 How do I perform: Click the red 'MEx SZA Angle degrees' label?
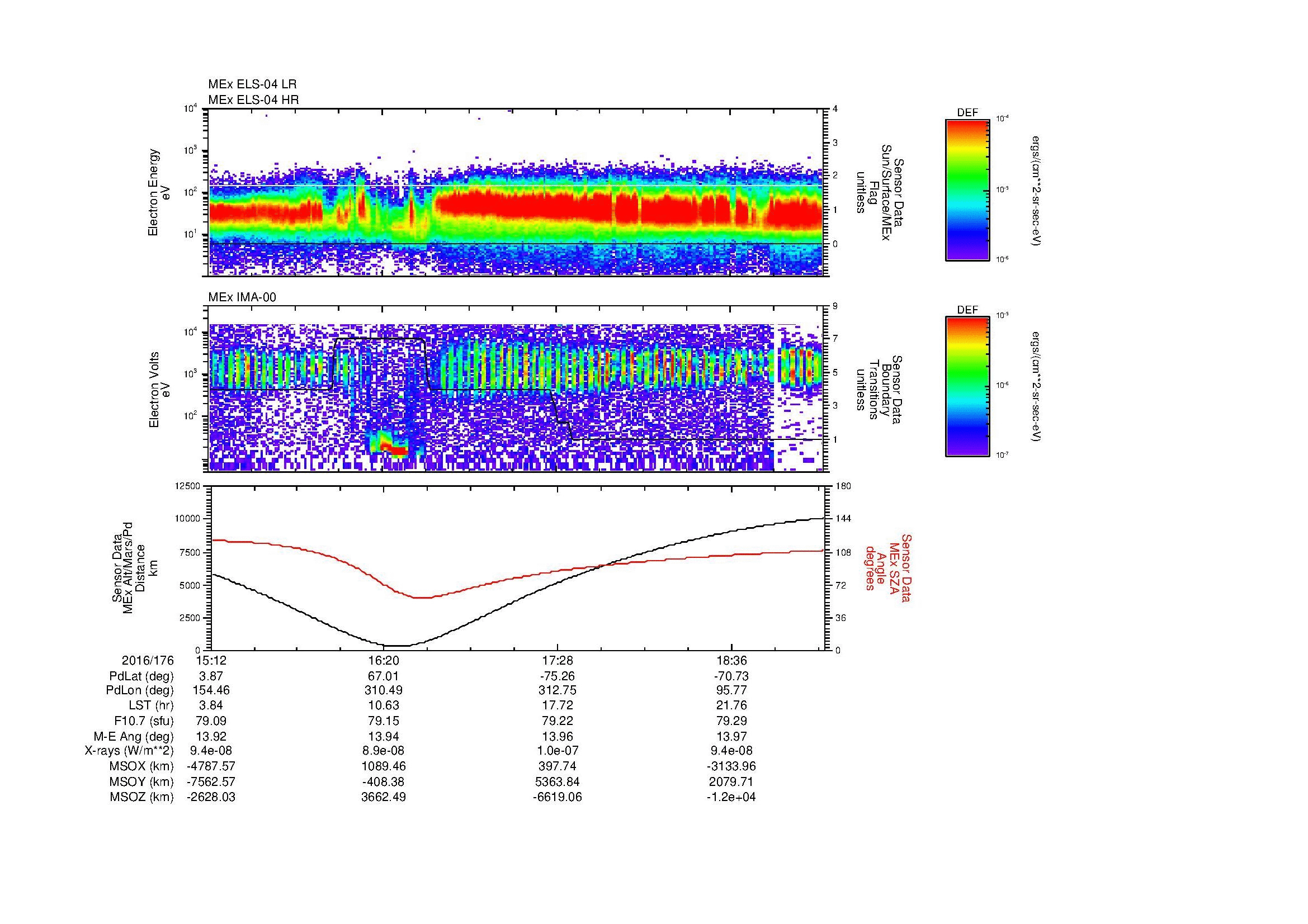tap(887, 567)
